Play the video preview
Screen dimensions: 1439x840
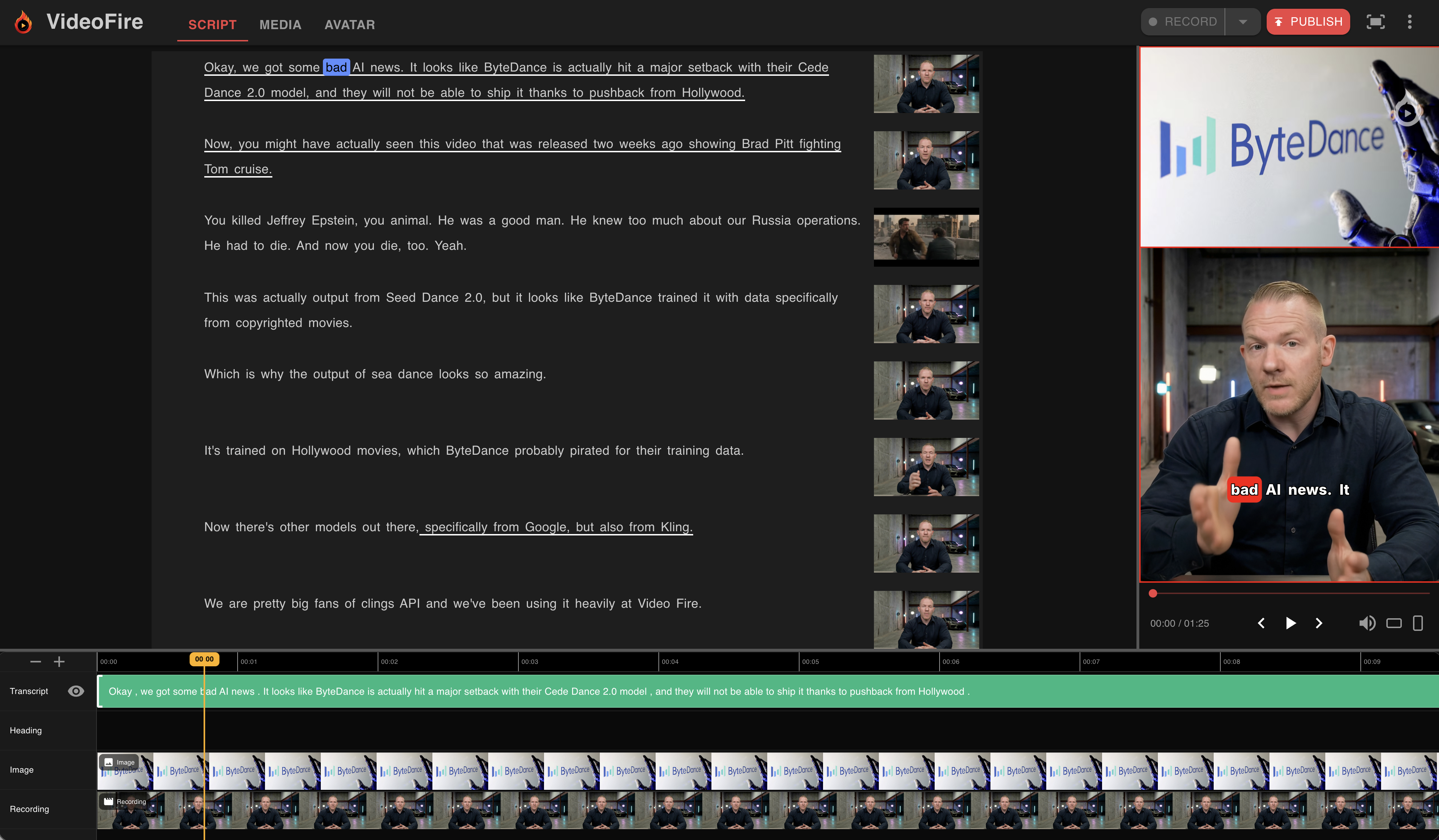coord(1290,623)
